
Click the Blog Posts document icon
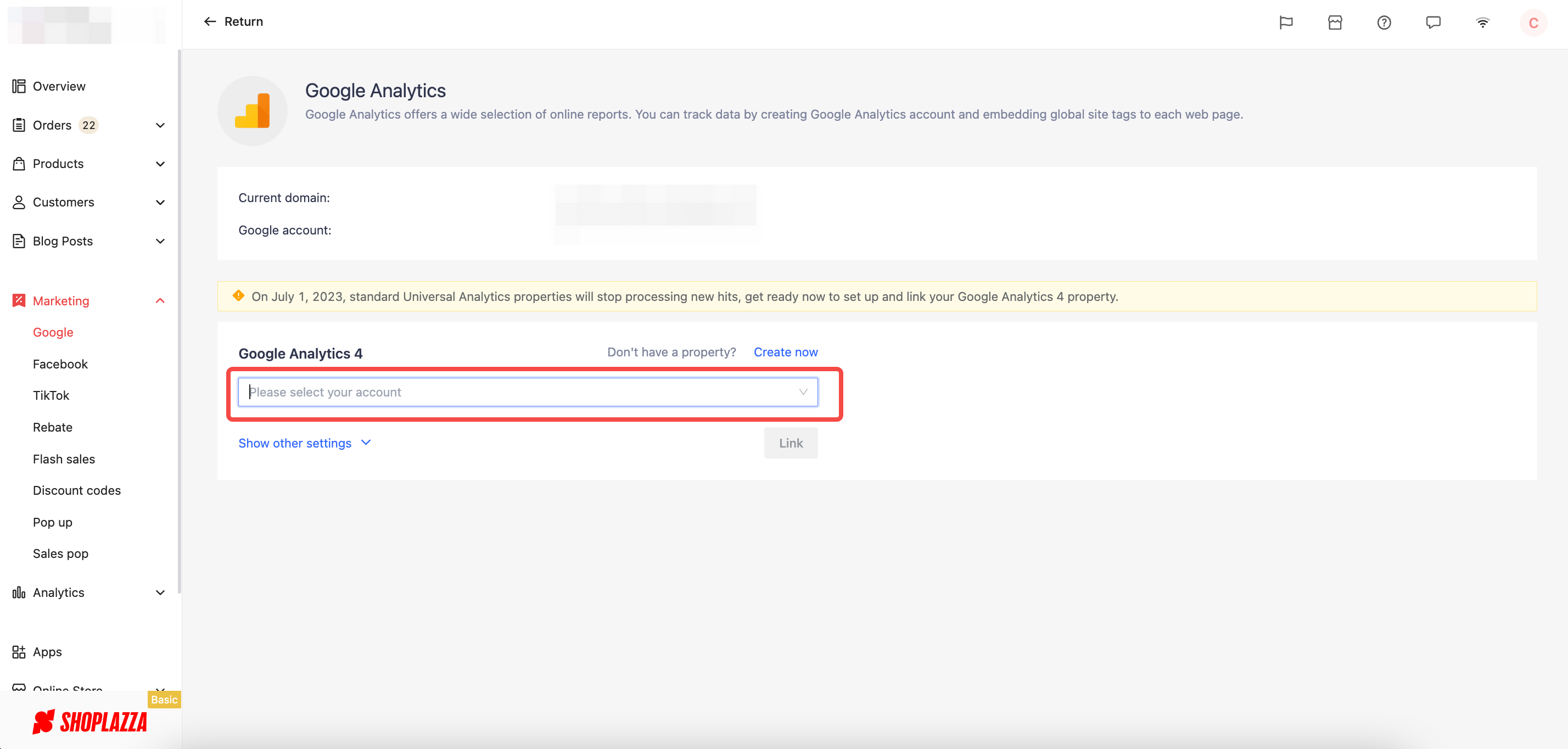(x=19, y=241)
